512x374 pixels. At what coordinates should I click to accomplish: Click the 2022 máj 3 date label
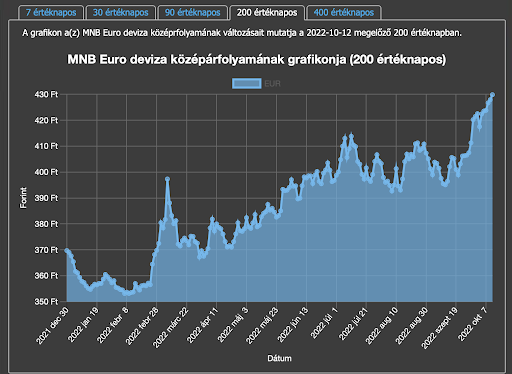(x=233, y=325)
